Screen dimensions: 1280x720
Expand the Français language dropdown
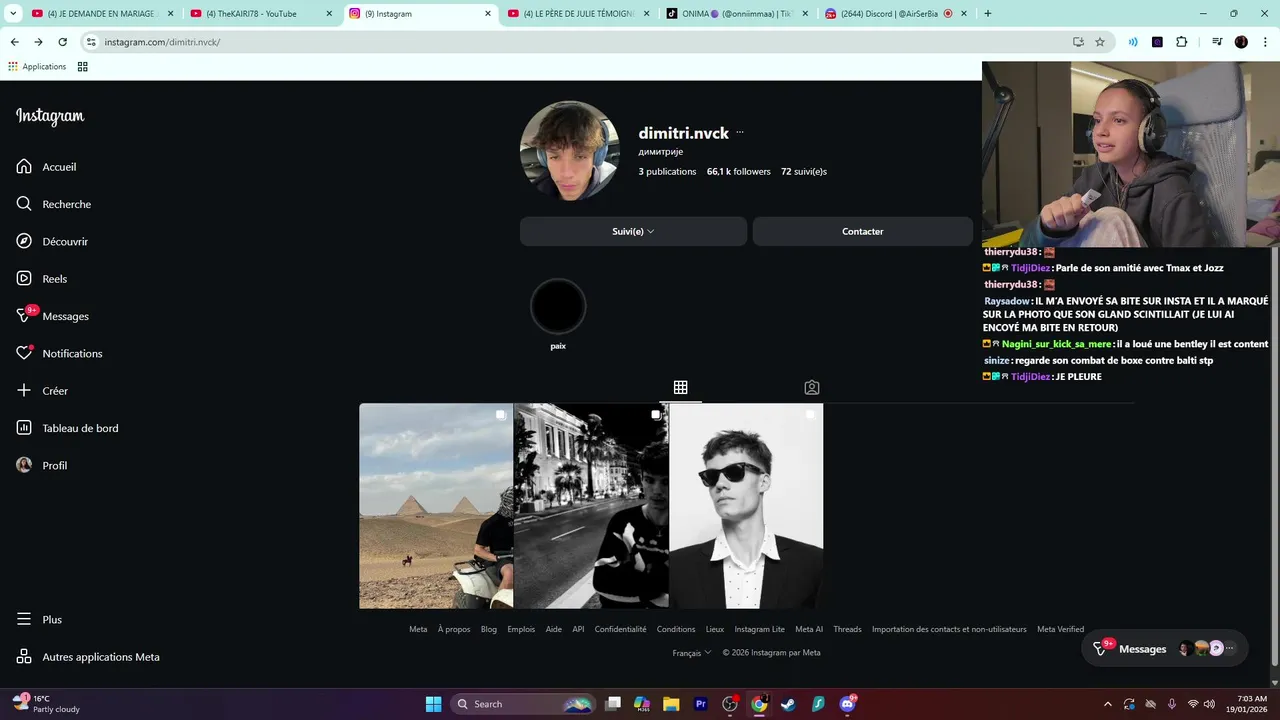(692, 653)
